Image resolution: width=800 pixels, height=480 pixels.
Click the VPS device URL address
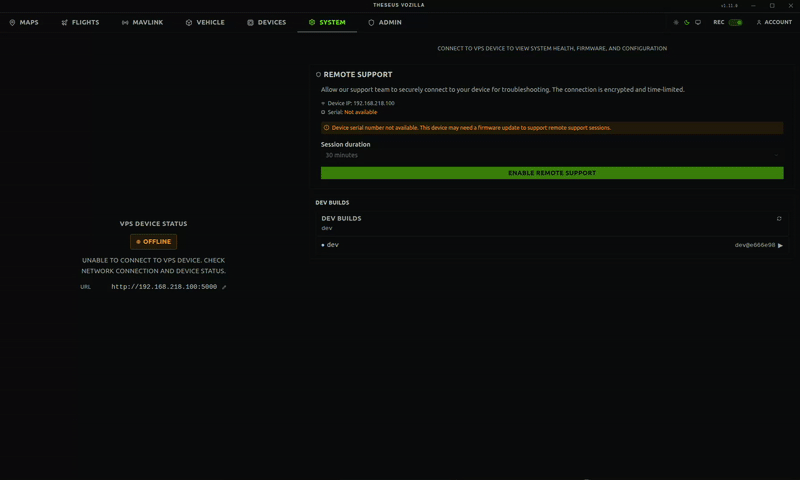[164, 287]
